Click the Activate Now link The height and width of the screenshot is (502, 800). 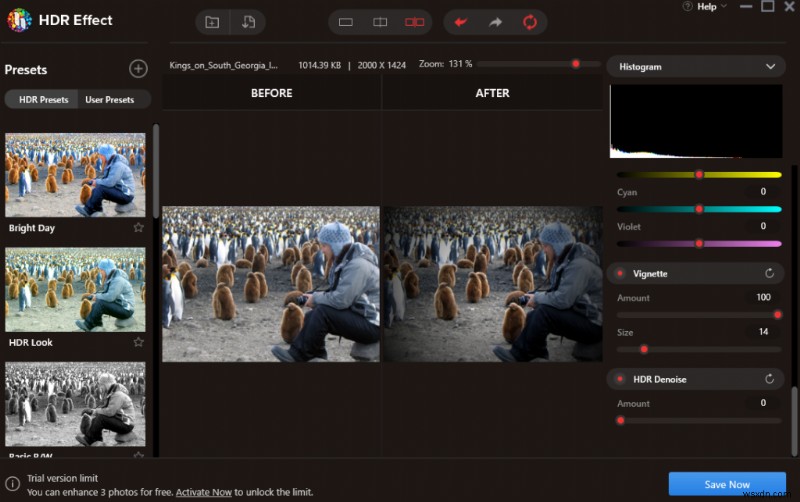point(204,492)
